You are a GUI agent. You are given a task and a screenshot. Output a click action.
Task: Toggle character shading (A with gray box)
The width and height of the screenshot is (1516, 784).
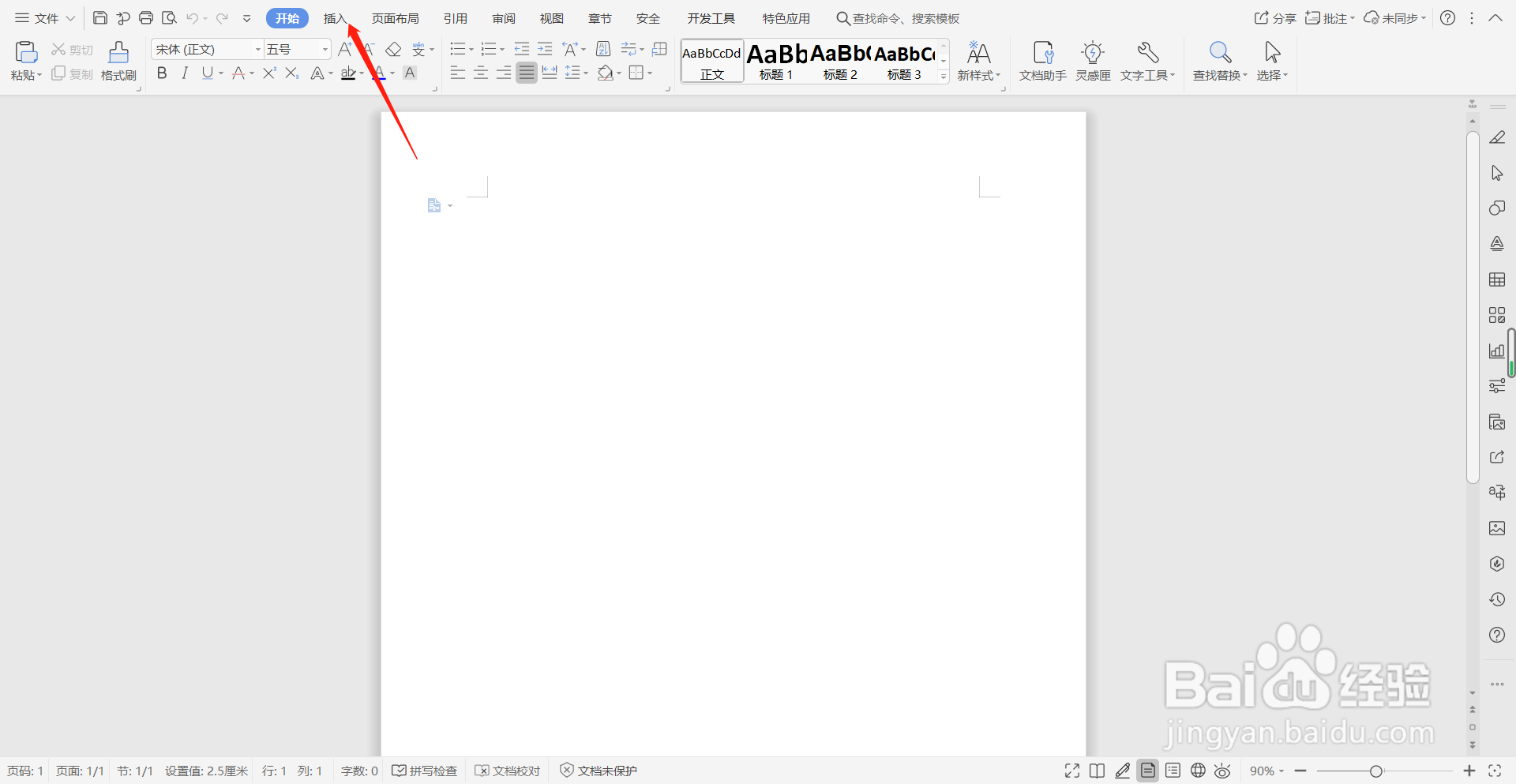pyautogui.click(x=410, y=73)
